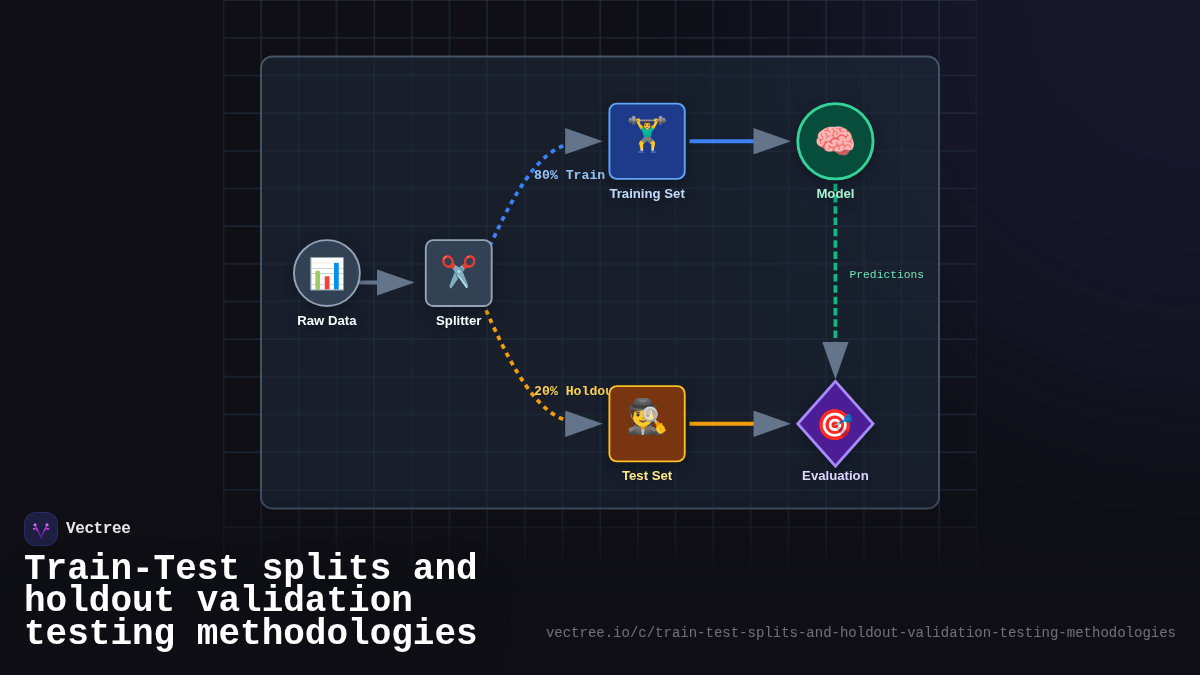Image resolution: width=1200 pixels, height=675 pixels.
Task: Click the "Raw Data" text label
Action: point(327,321)
